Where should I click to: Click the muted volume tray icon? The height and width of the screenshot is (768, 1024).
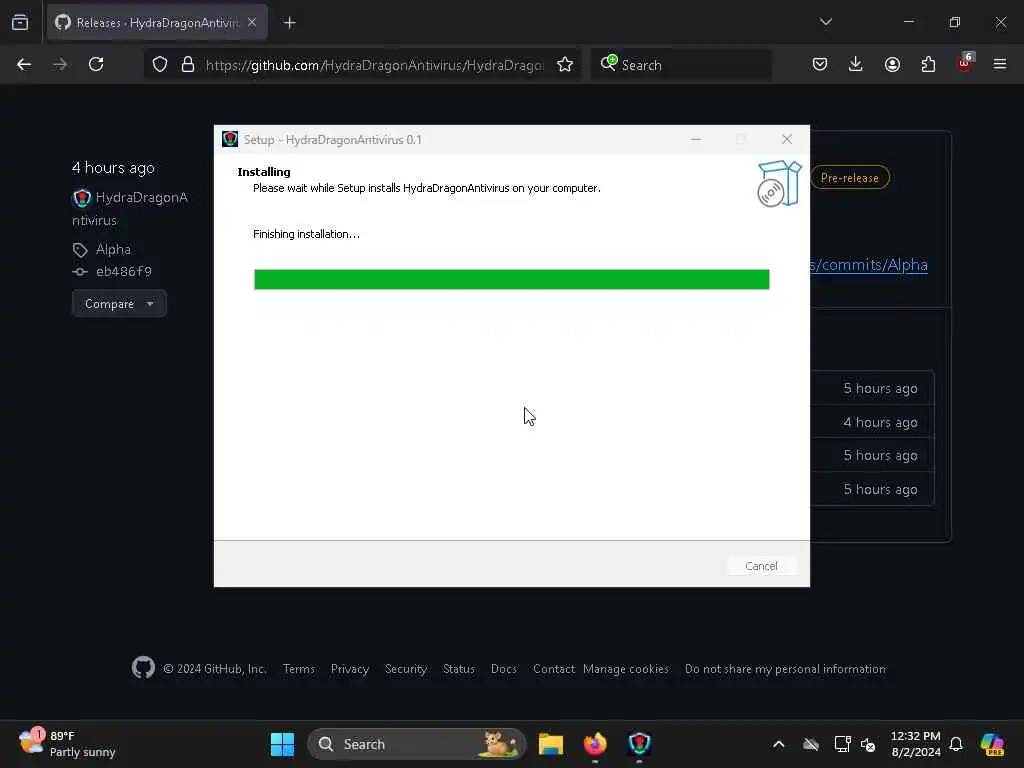(868, 744)
